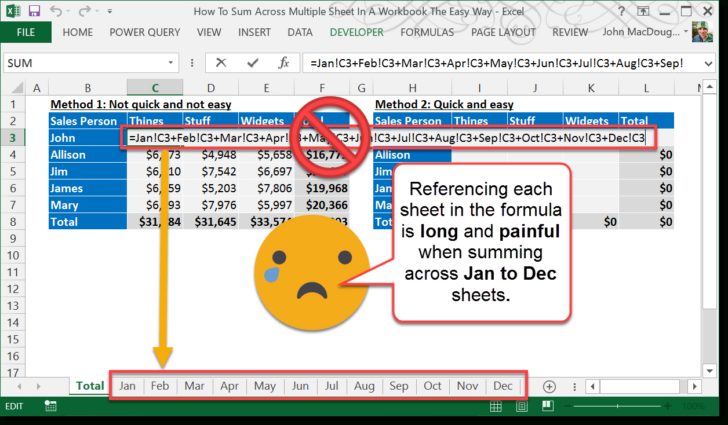Open Insert Function fx dialog
728x425 pixels.
coord(284,63)
